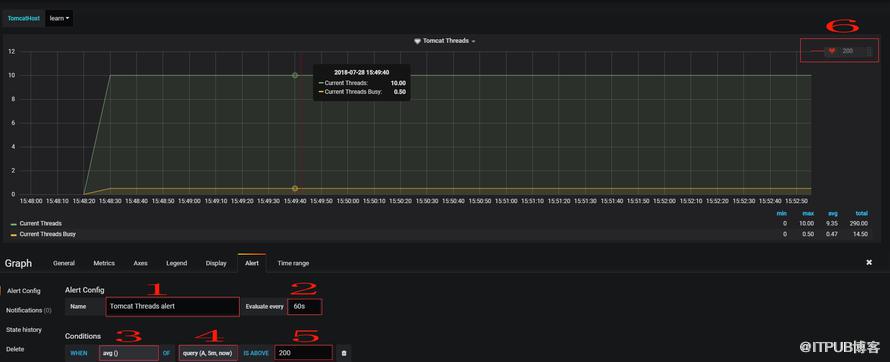
Task: Click the 14.50 total value for Current Threads Busy
Action: point(861,234)
